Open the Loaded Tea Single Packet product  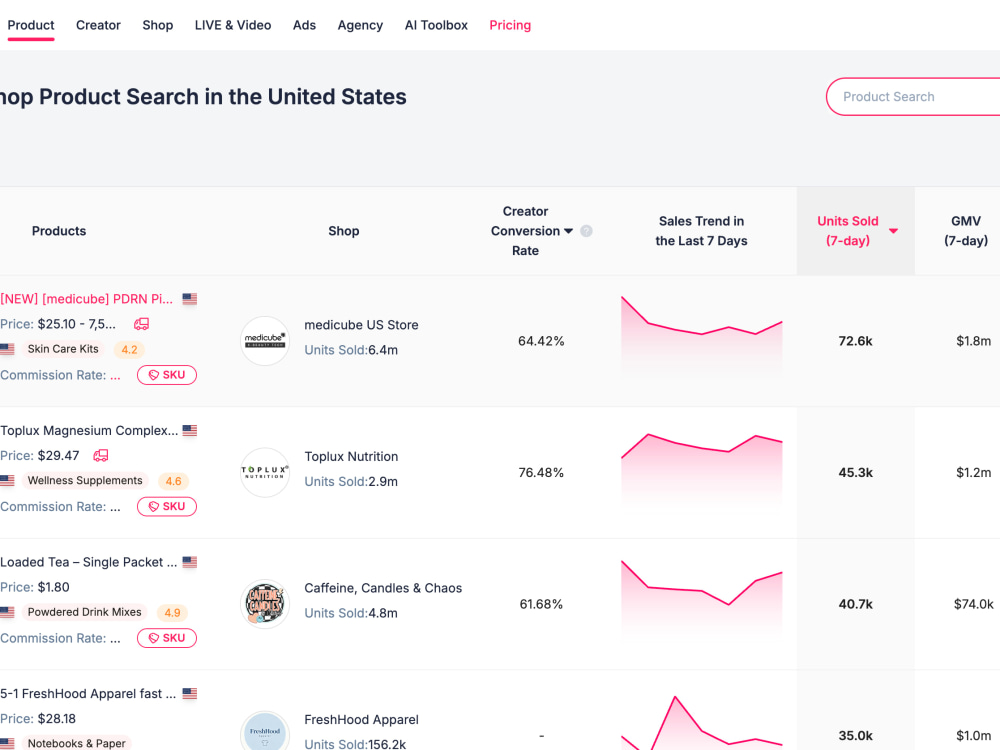click(x=89, y=562)
